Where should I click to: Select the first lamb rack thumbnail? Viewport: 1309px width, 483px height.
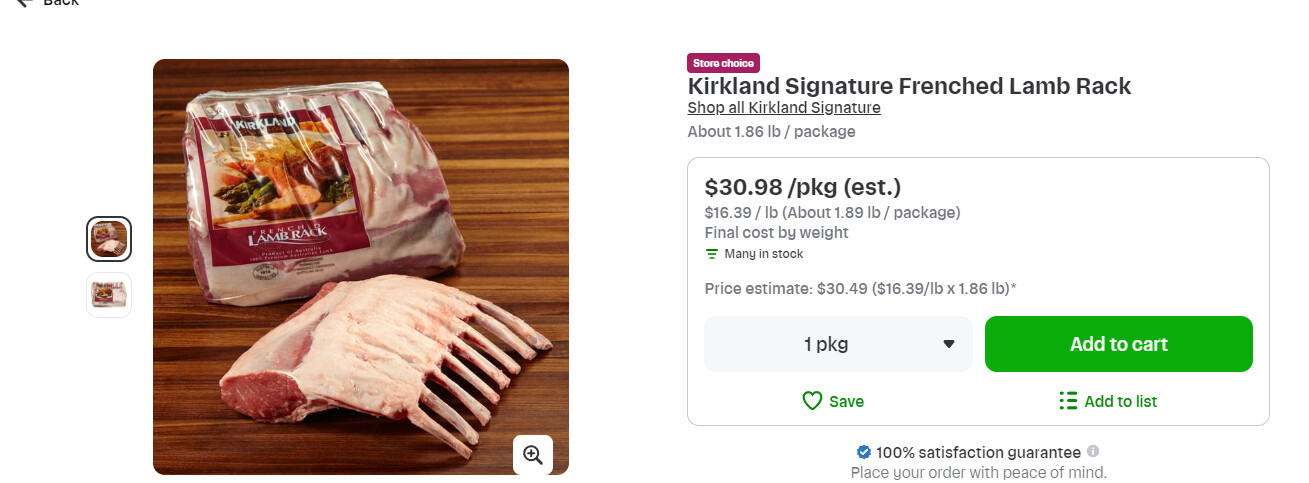[x=109, y=239]
